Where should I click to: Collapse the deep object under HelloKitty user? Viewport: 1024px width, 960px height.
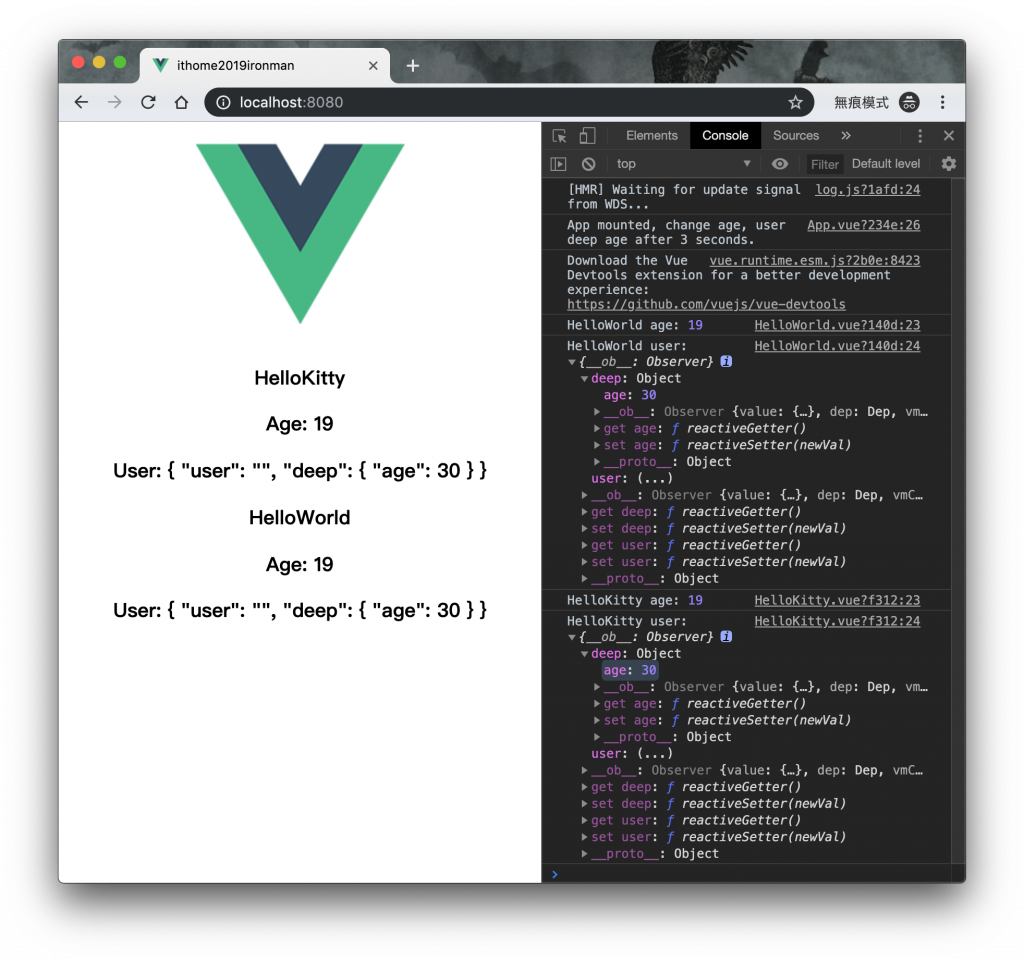(x=584, y=654)
